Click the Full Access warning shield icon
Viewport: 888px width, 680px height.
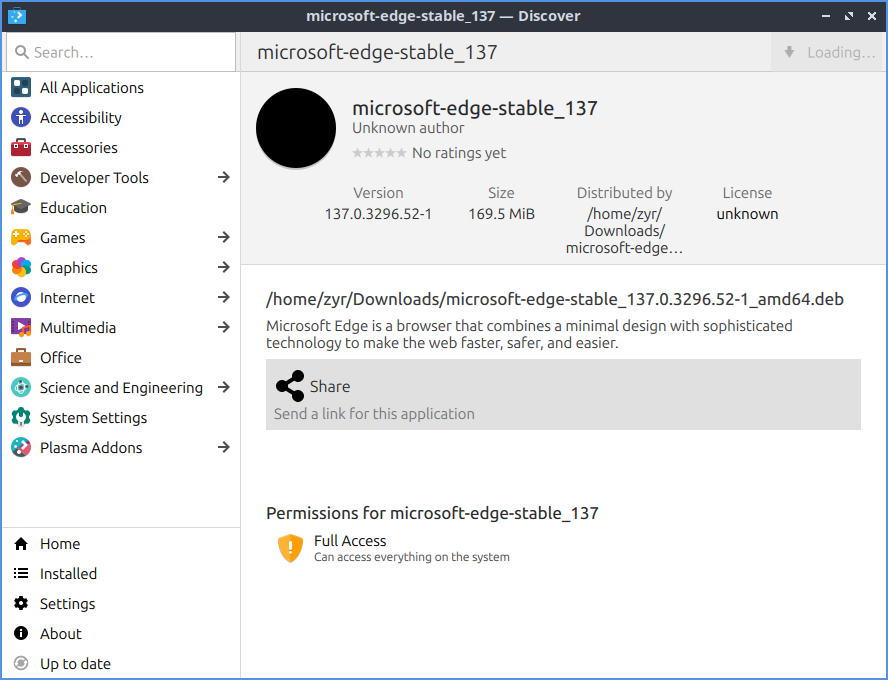point(291,548)
